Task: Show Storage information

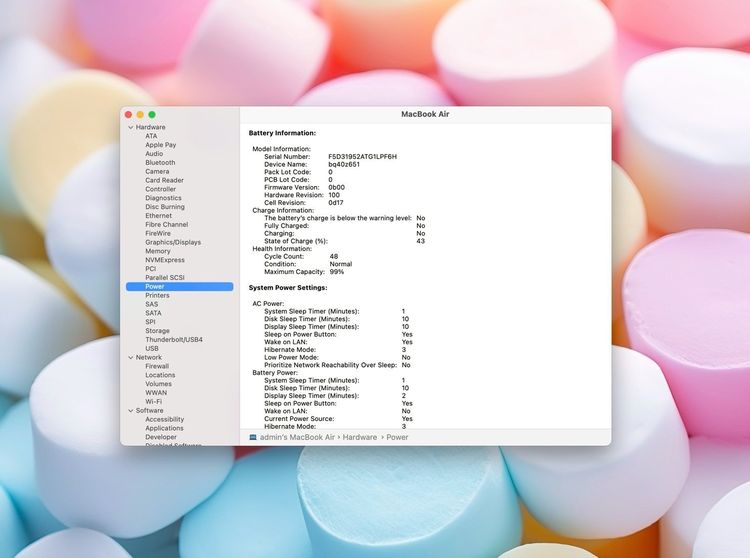Action: click(157, 331)
